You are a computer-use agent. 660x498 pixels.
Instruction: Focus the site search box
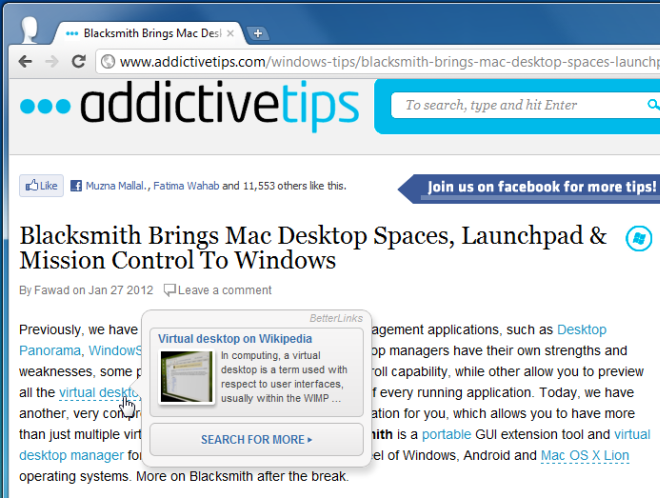[522, 105]
